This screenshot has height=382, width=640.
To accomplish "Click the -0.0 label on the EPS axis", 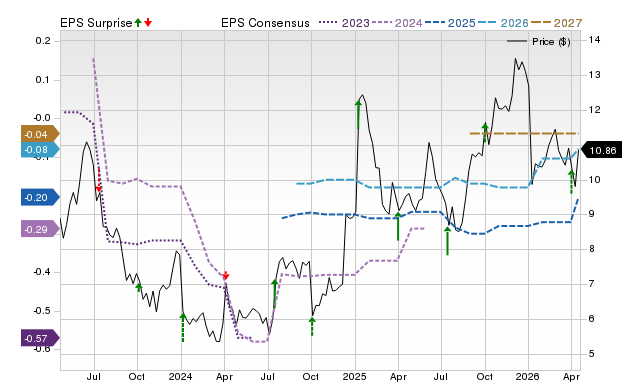I will click(x=41, y=118).
